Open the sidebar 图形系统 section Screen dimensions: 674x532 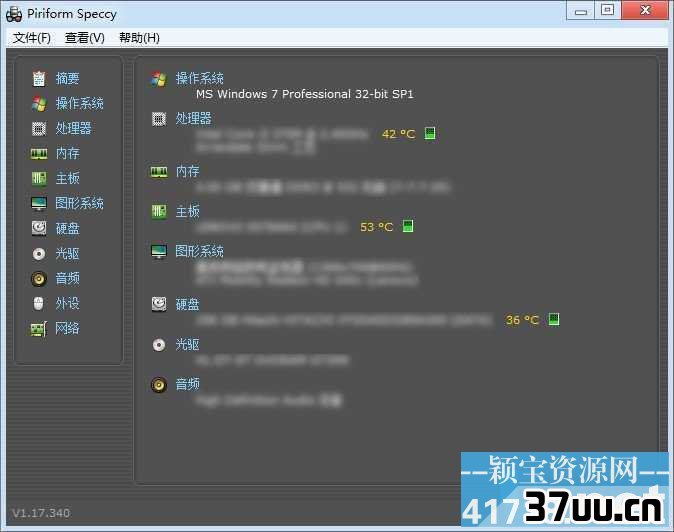point(80,203)
